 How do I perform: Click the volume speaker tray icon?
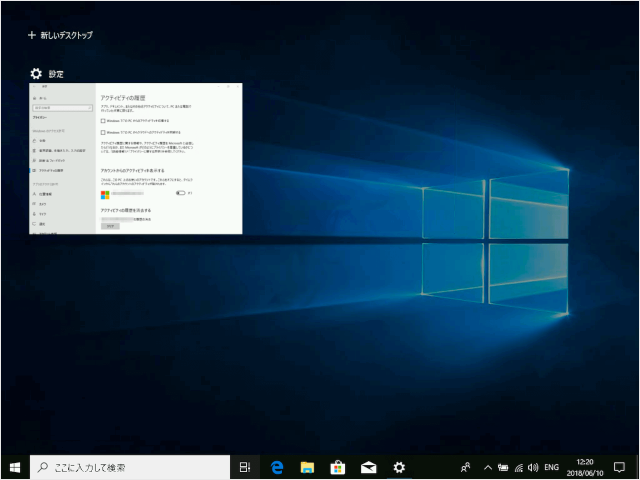tap(533, 467)
